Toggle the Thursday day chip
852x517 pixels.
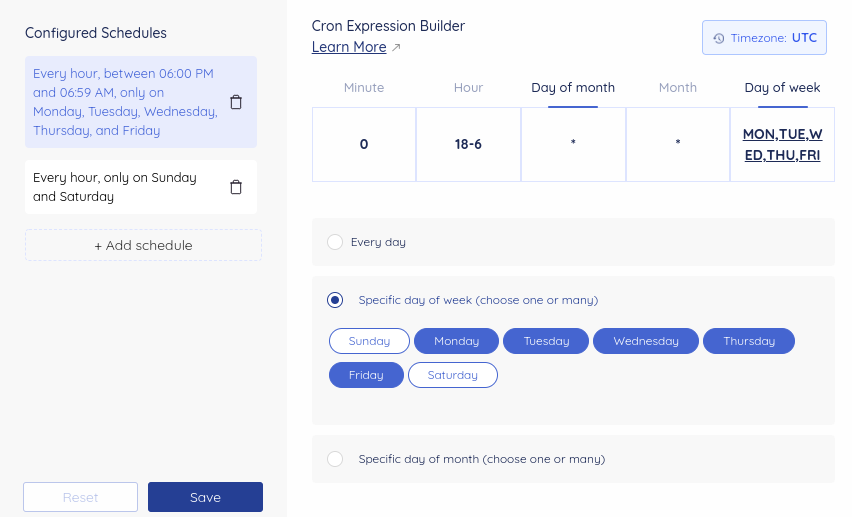tap(749, 341)
